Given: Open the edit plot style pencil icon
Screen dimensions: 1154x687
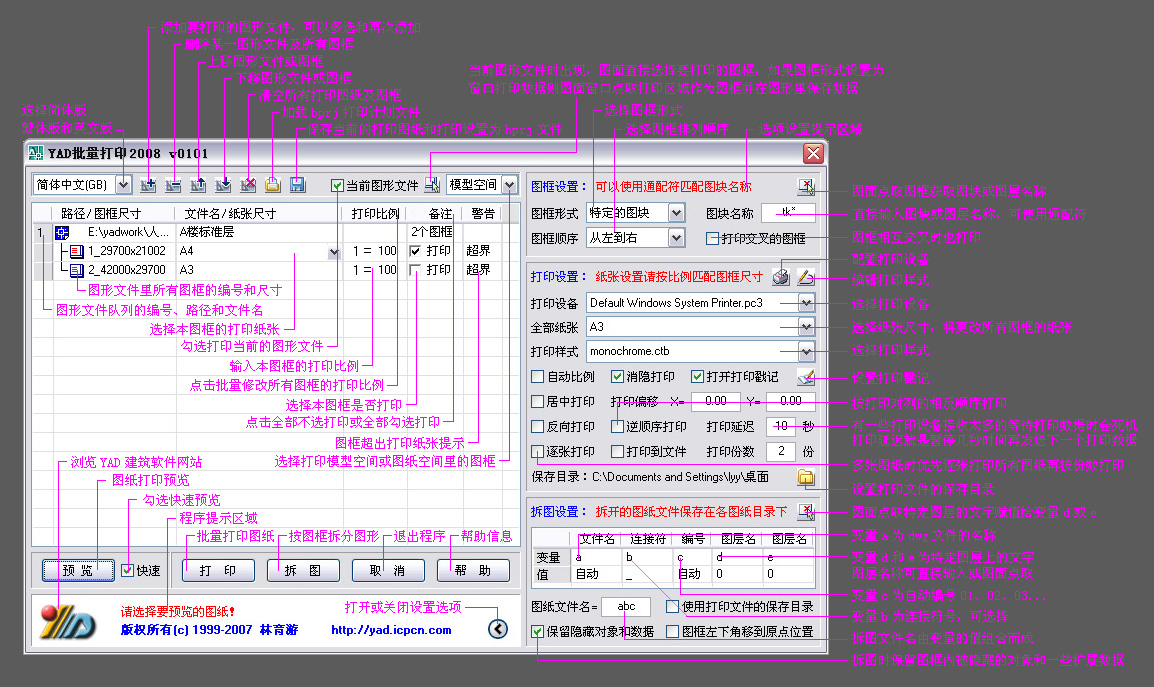Looking at the screenshot, I should (x=806, y=277).
